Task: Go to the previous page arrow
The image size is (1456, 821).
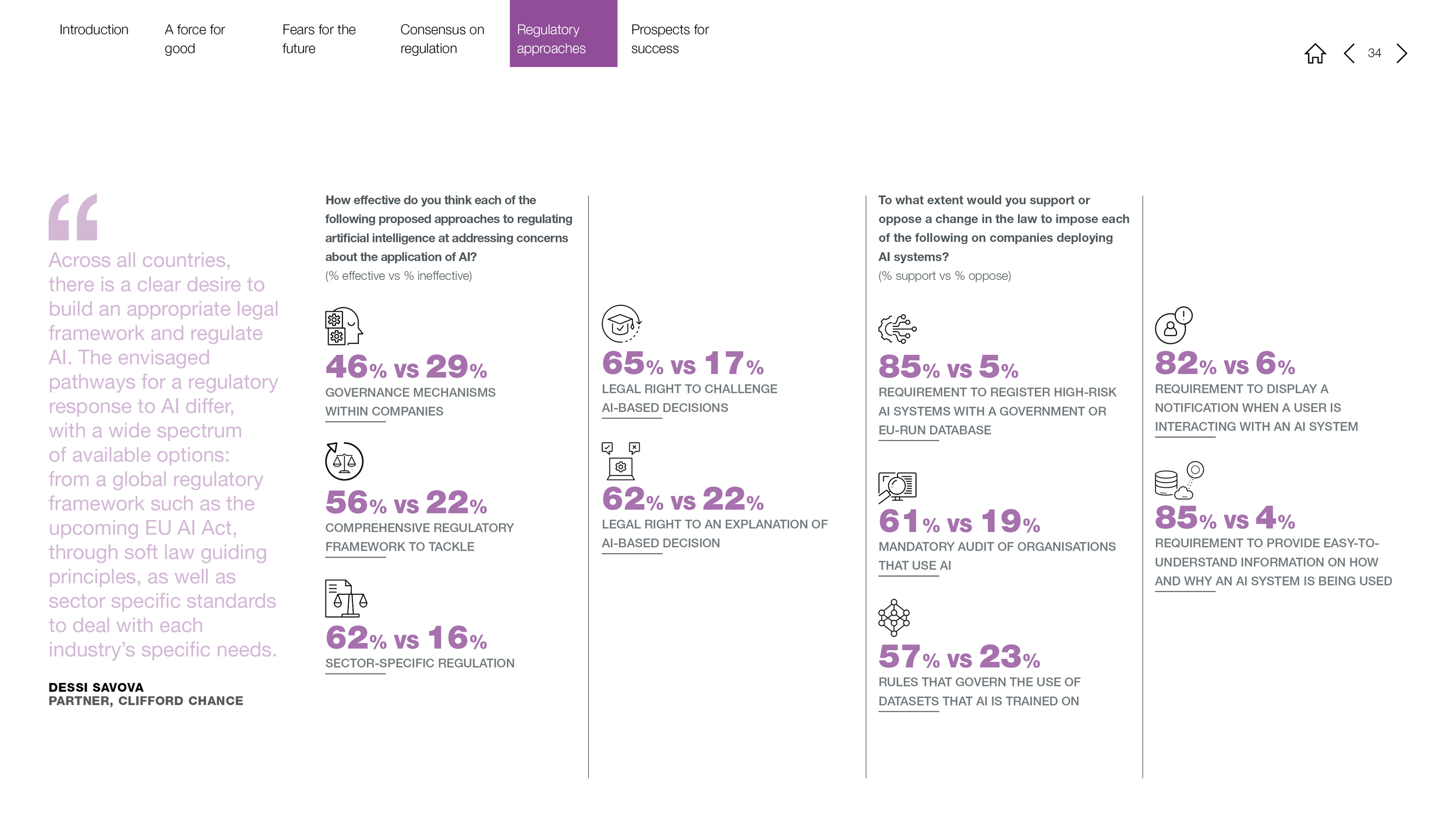Action: tap(1349, 53)
